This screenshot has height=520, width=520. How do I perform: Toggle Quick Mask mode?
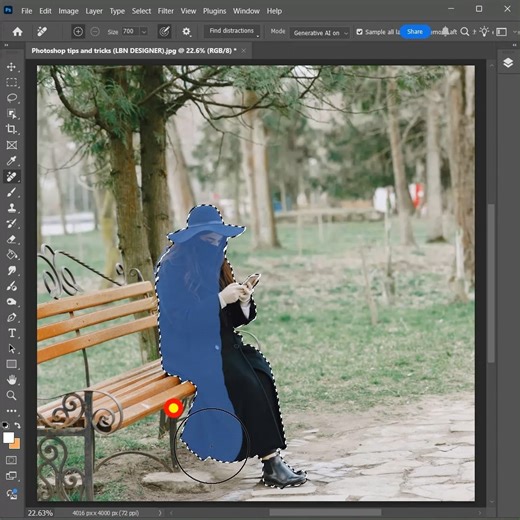pos(11,460)
